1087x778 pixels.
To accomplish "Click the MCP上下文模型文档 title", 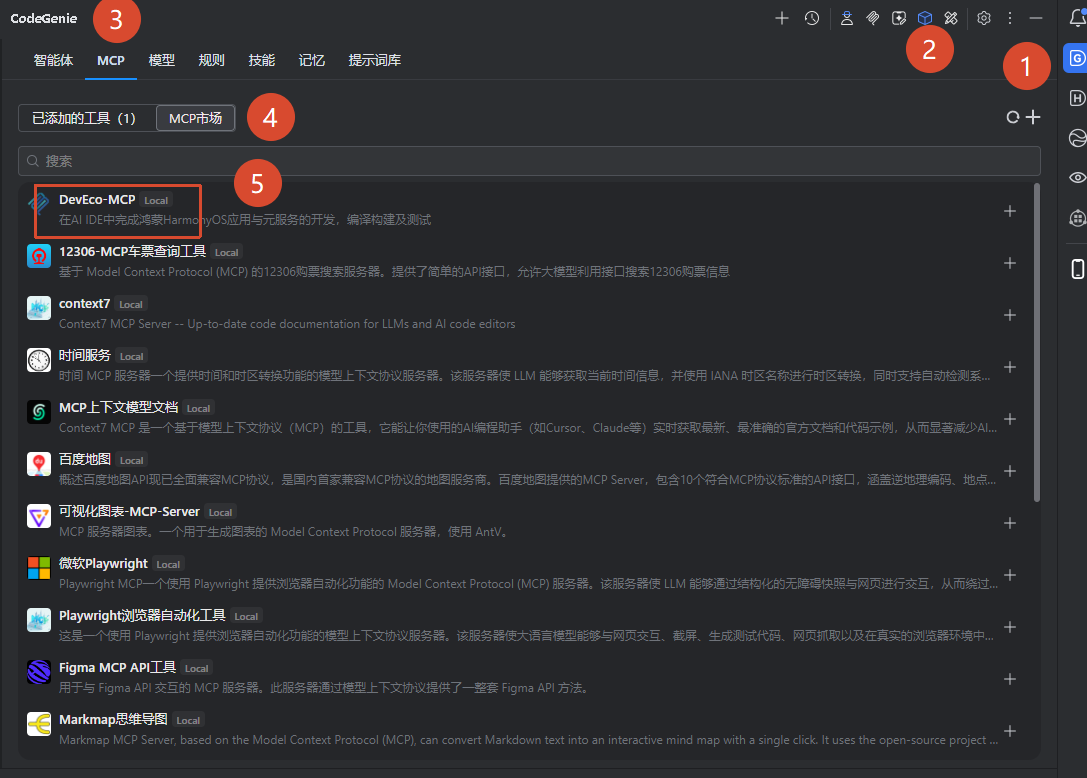I will tap(119, 408).
